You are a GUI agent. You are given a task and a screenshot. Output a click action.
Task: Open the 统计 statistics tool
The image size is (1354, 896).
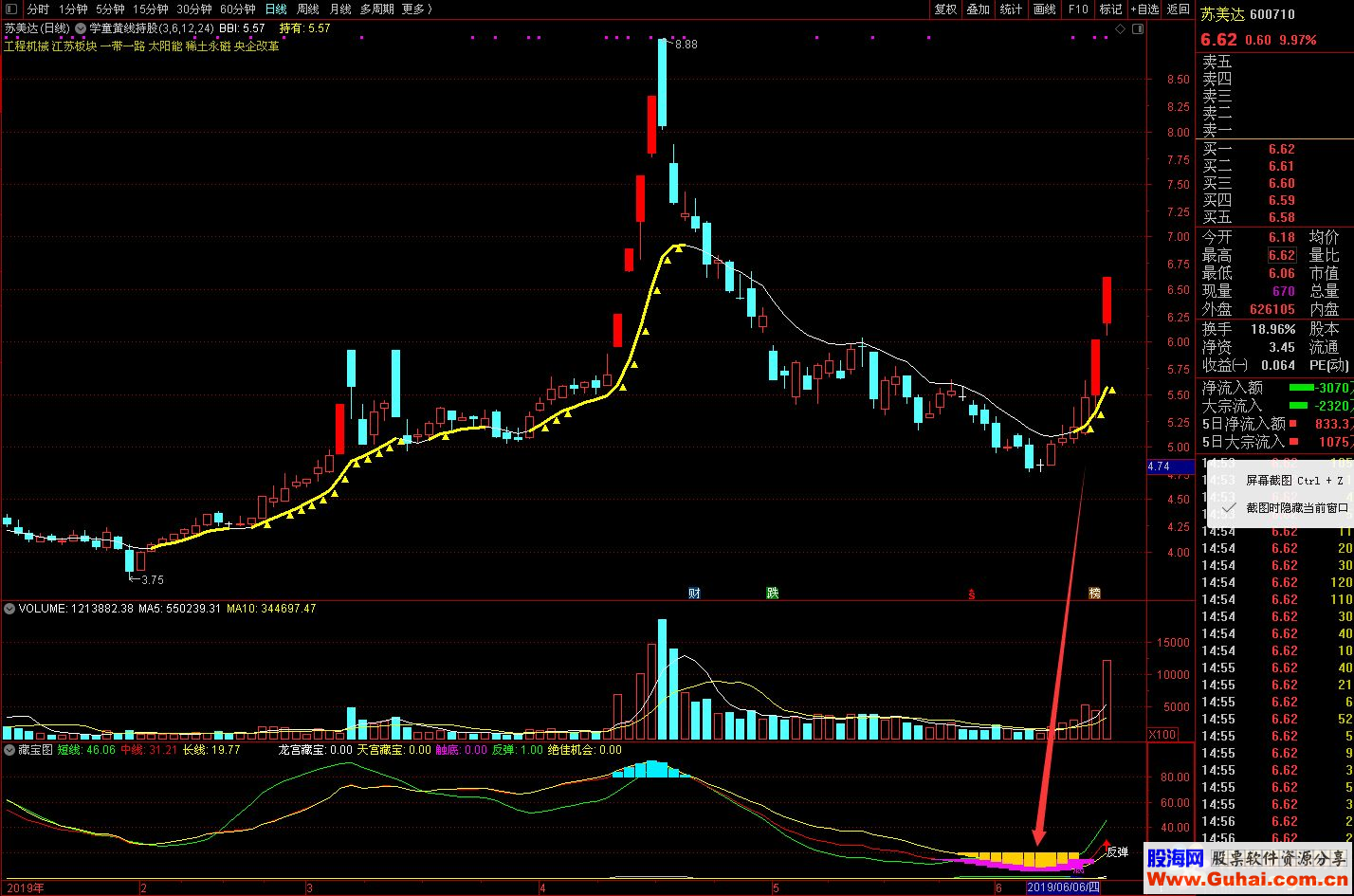pos(1011,9)
